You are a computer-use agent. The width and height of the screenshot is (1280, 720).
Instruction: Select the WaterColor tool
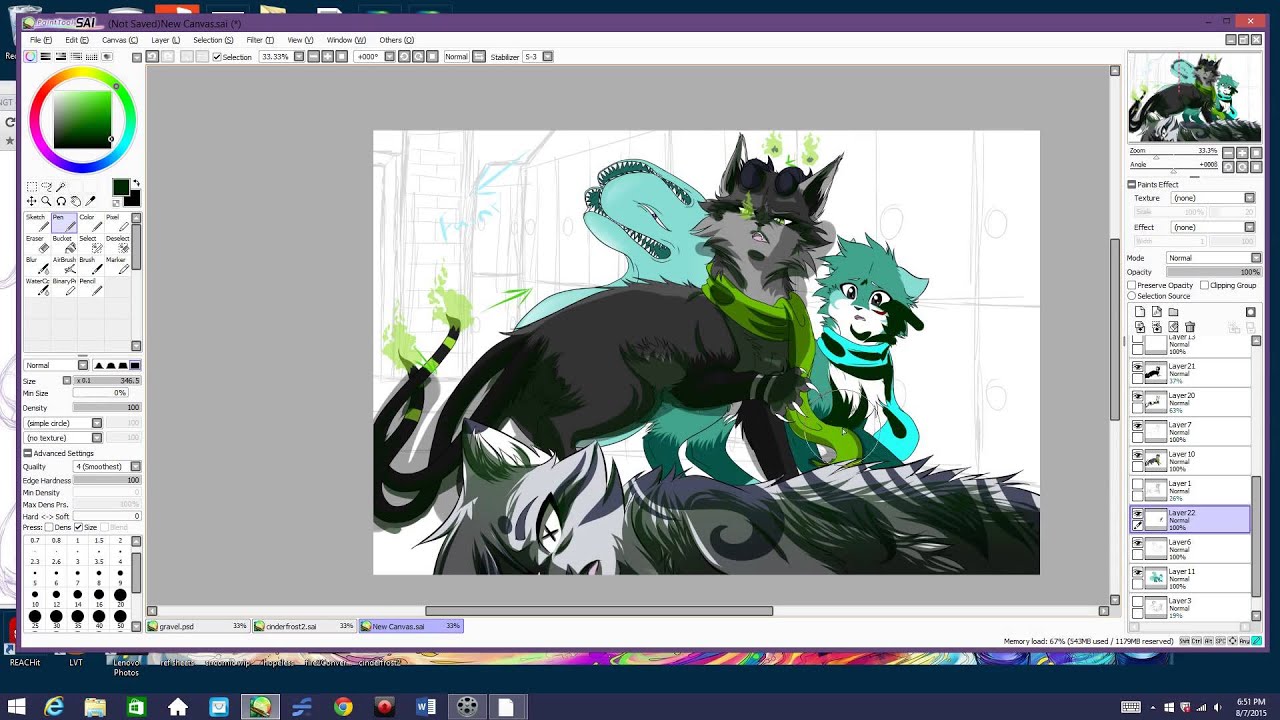point(37,287)
